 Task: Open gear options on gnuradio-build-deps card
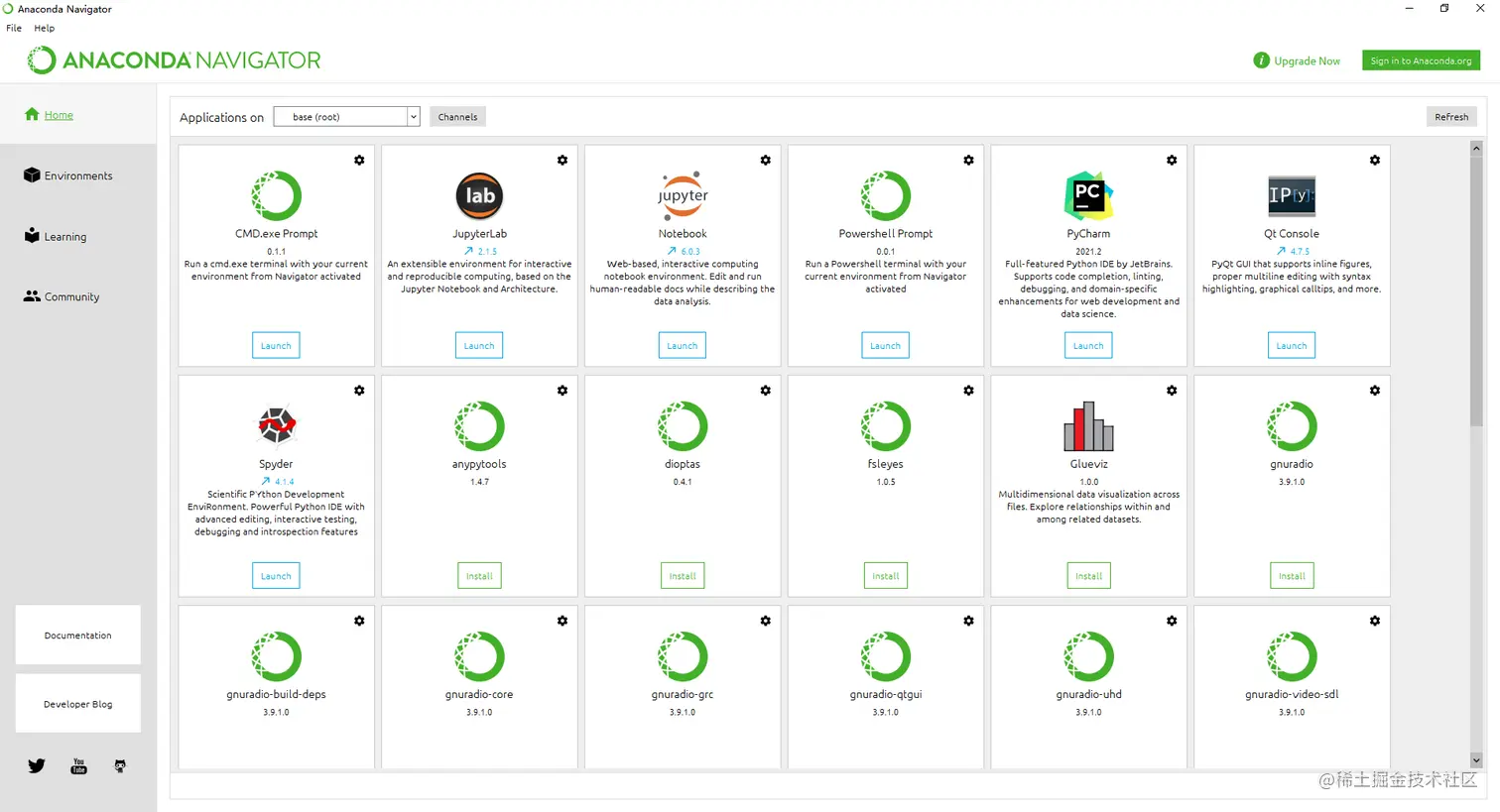359,621
